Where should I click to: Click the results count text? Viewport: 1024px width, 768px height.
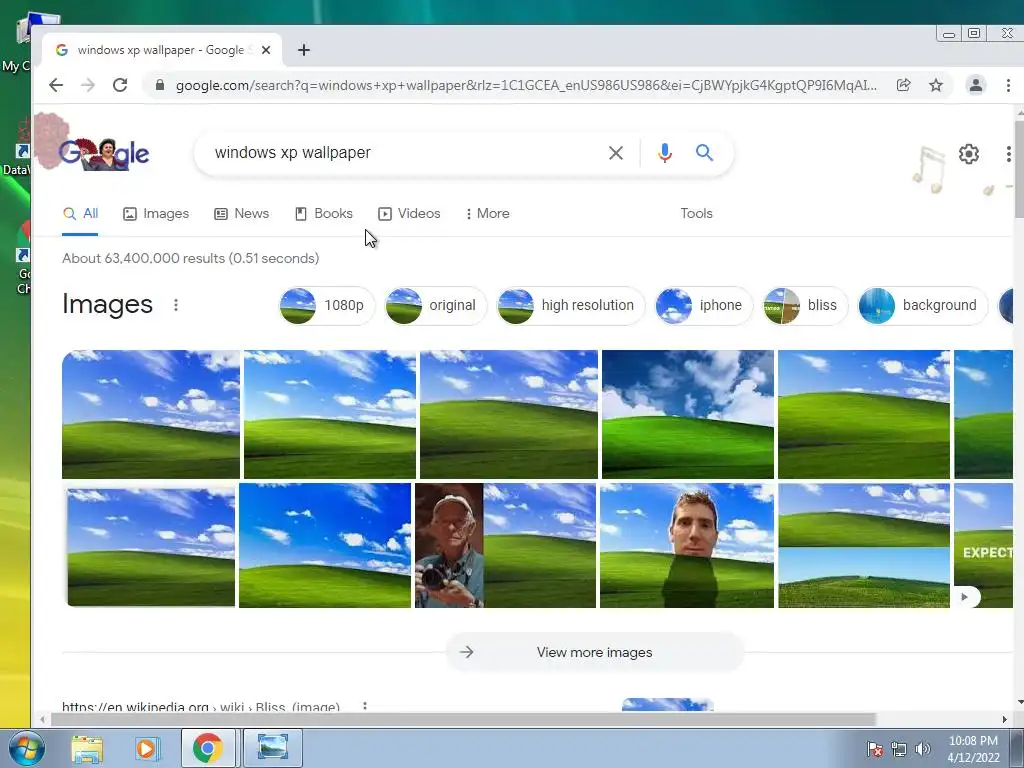click(x=191, y=258)
